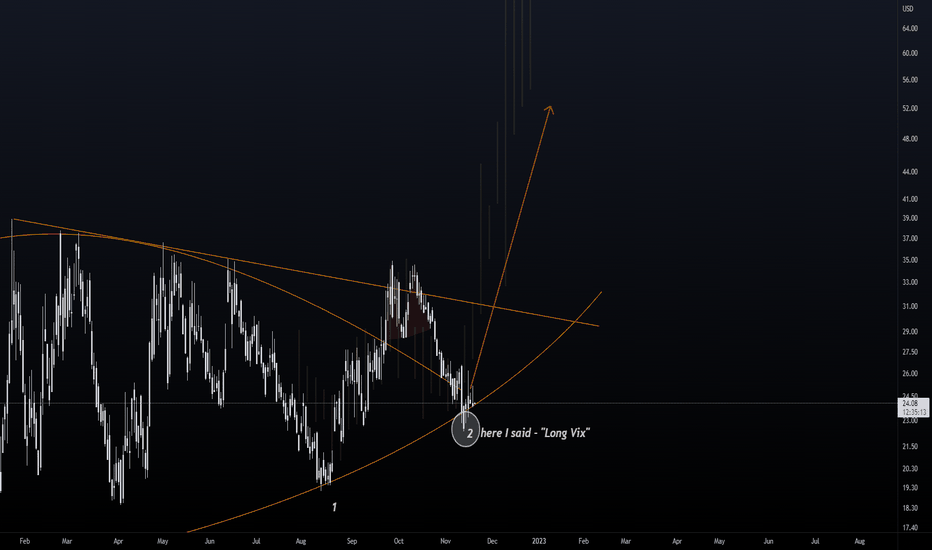Click the bar countdown timer 12:35:13
932x550 pixels.
(x=914, y=412)
